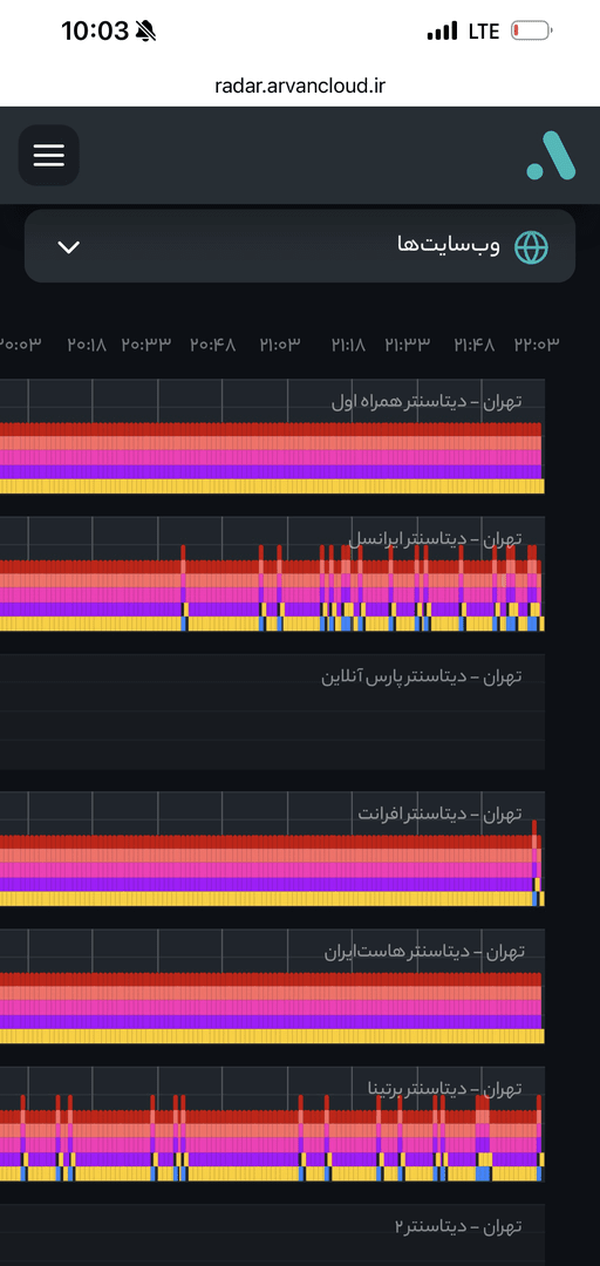Open the تهران - دیتاسنتر ۲ row
The width and height of the screenshot is (600, 1266).
coord(272,1236)
